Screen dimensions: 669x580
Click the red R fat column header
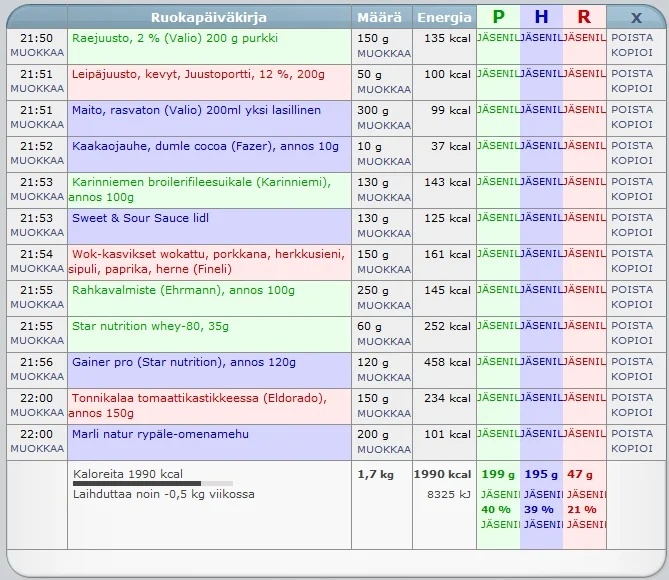584,17
